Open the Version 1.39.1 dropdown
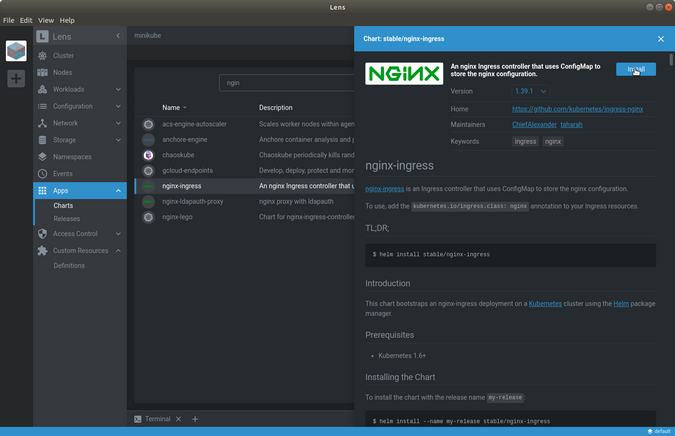Screen dimensions: 675x436 [x=529, y=91]
